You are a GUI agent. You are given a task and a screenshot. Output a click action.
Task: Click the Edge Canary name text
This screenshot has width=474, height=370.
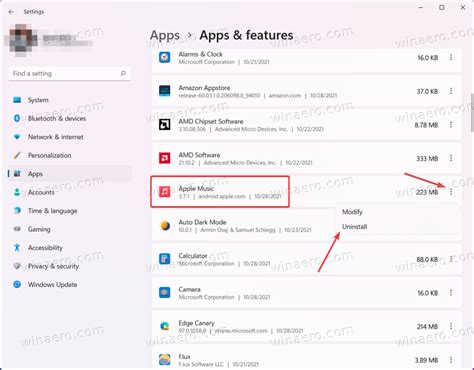click(196, 323)
